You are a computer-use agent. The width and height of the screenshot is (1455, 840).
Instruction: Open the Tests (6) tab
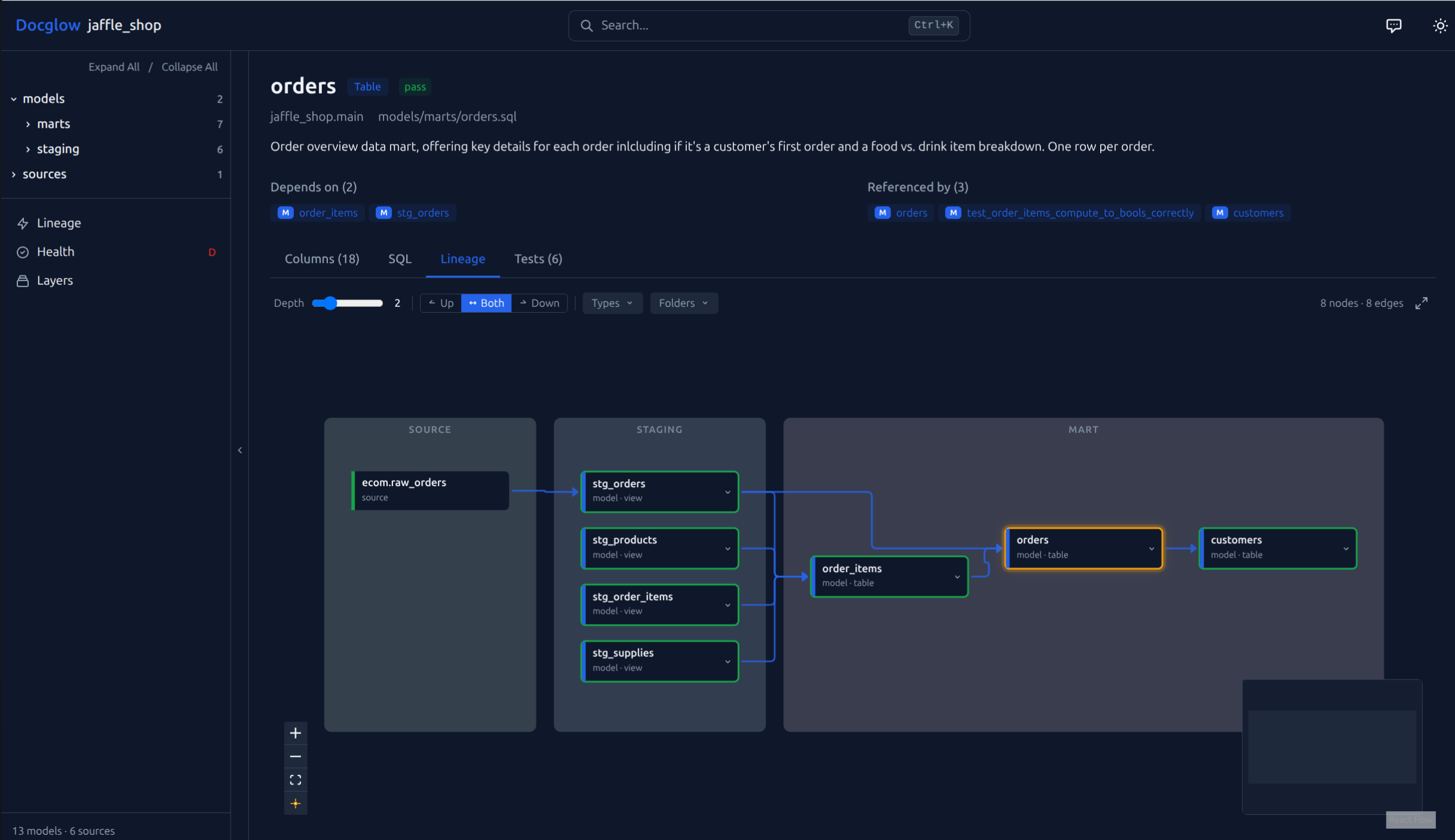[x=538, y=259]
